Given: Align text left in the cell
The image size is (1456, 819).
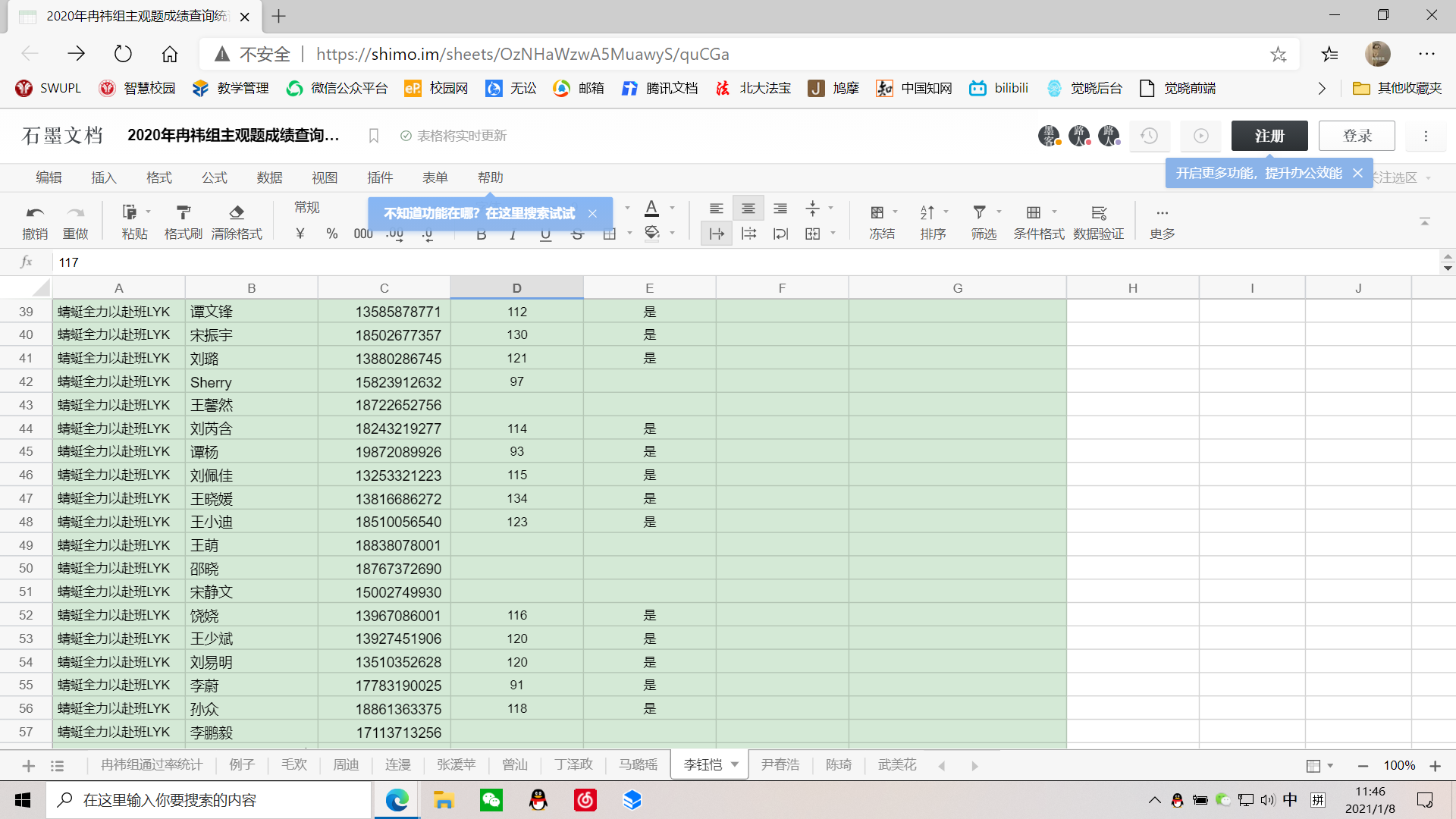Looking at the screenshot, I should (716, 209).
